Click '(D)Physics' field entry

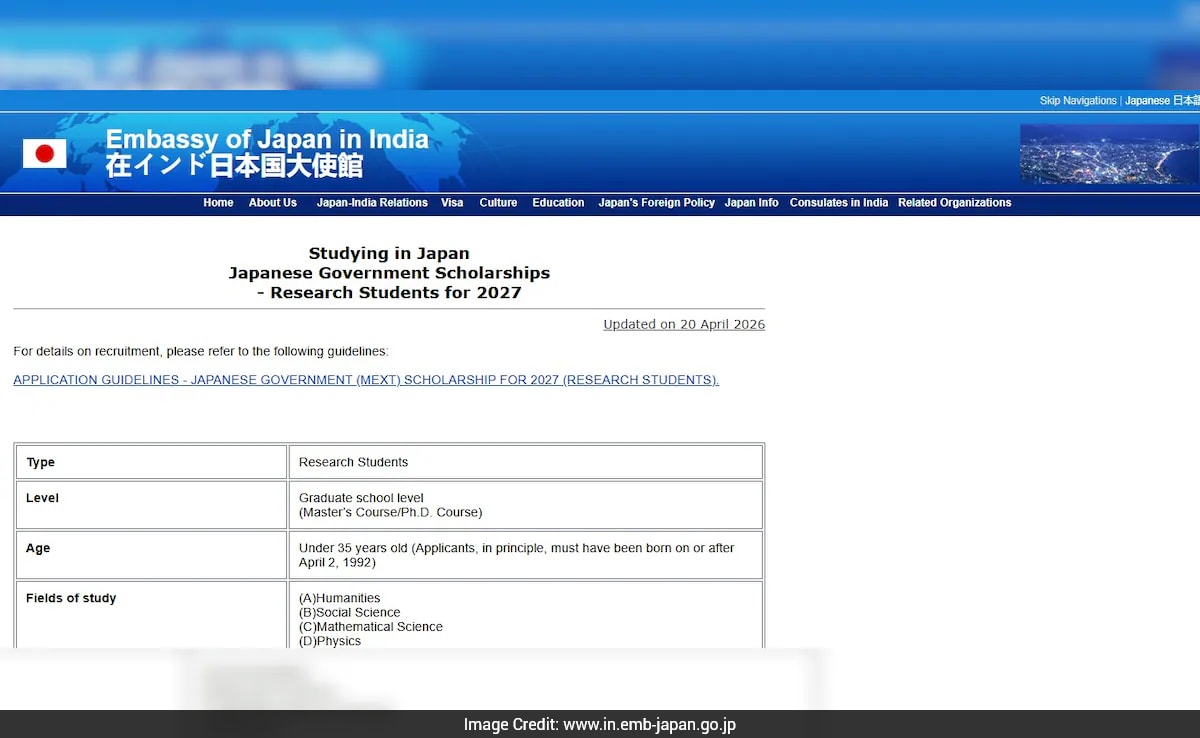[x=329, y=641]
